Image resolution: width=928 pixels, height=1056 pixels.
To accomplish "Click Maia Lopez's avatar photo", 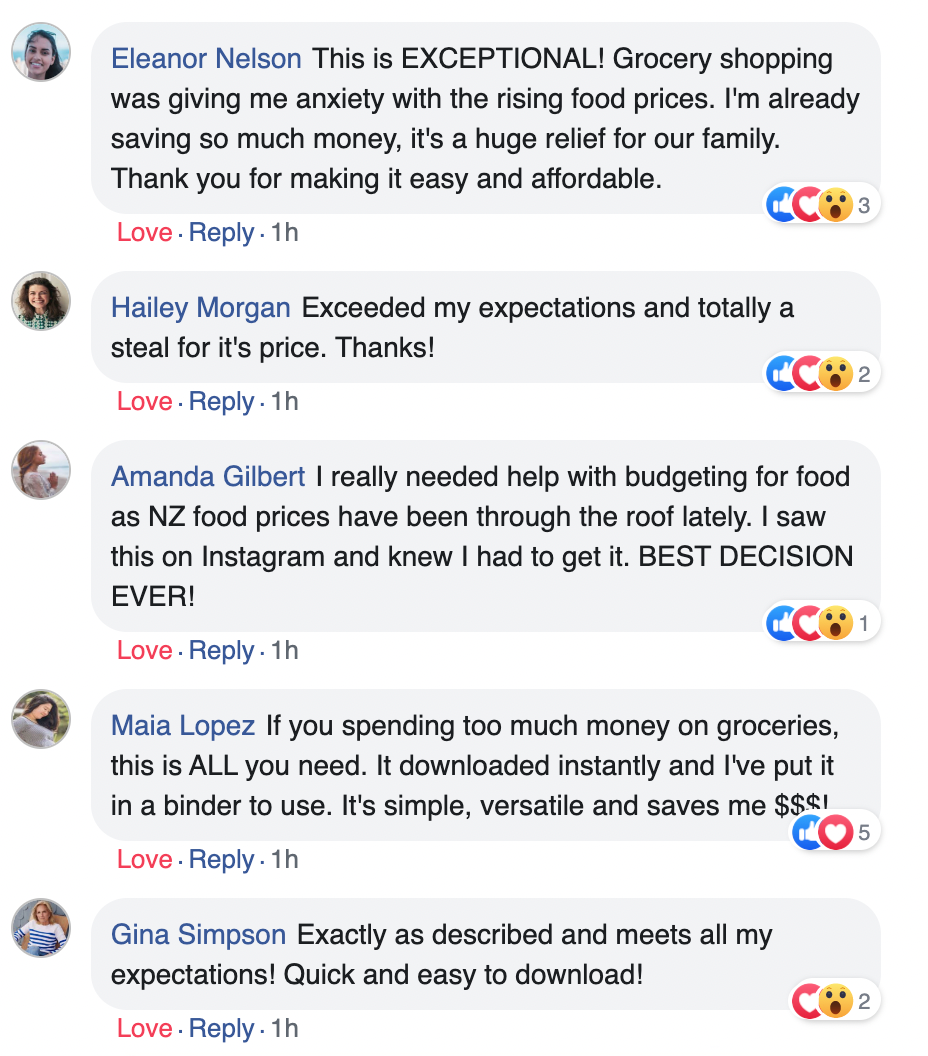I will point(41,719).
